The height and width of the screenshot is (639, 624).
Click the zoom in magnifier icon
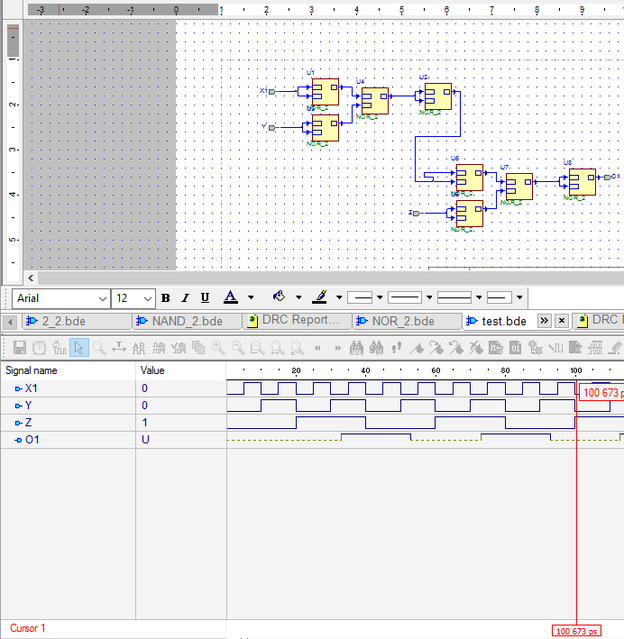pyautogui.click(x=218, y=348)
